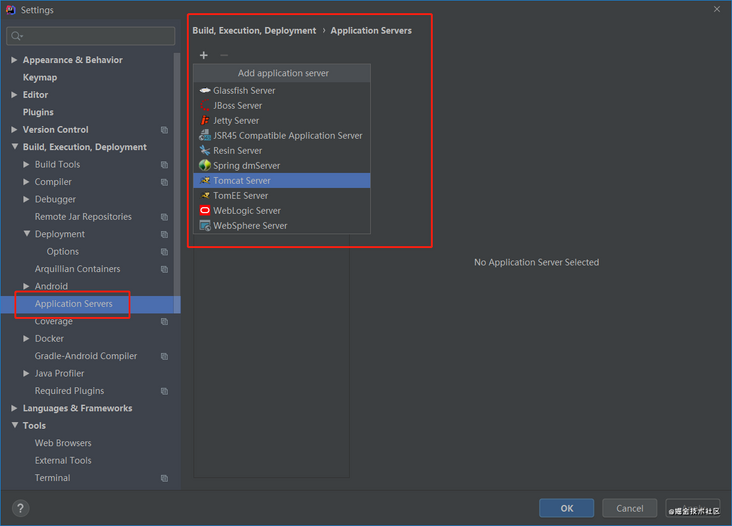Image resolution: width=732 pixels, height=526 pixels.
Task: Click the WebSphere Server icon
Action: tap(205, 226)
